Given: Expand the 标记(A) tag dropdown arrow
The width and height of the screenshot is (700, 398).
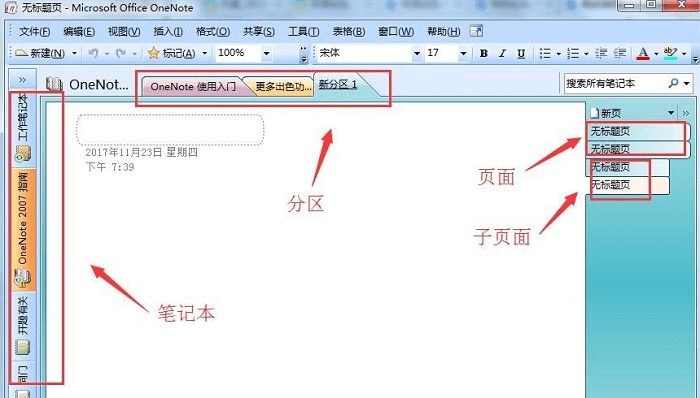Looking at the screenshot, I should point(204,54).
